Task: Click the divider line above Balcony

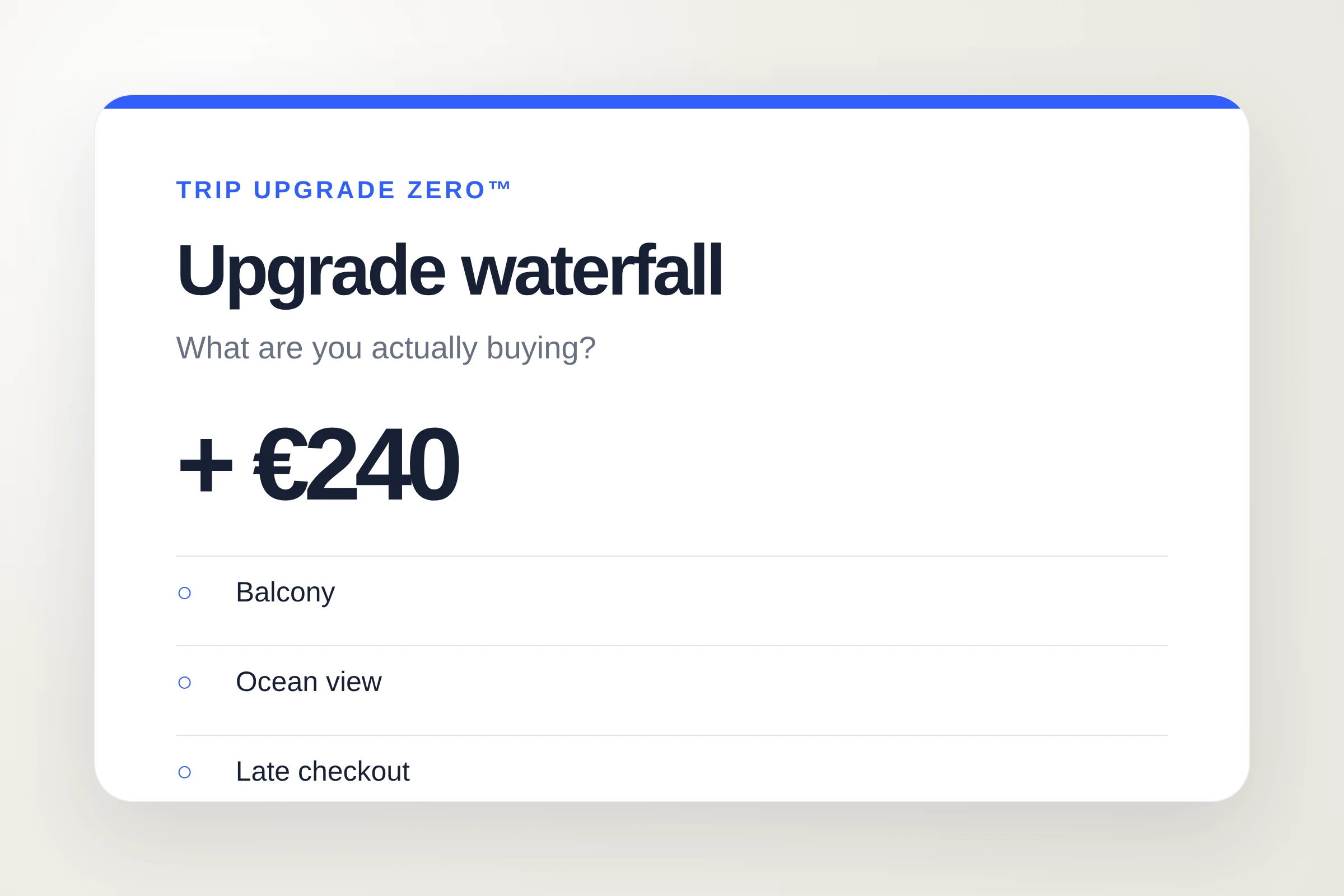Action: point(672,556)
